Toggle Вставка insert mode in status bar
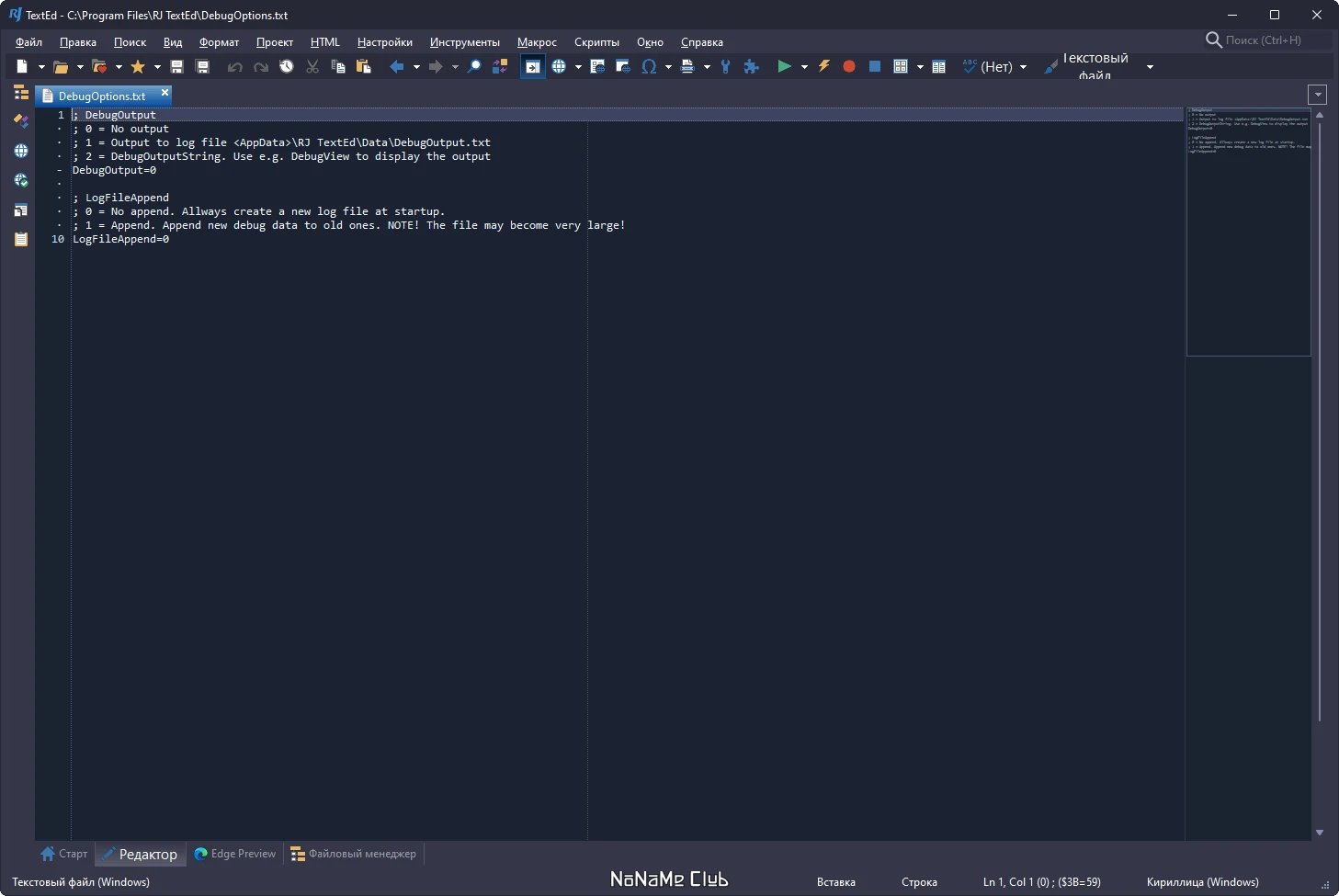The width and height of the screenshot is (1339, 896). 835,881
